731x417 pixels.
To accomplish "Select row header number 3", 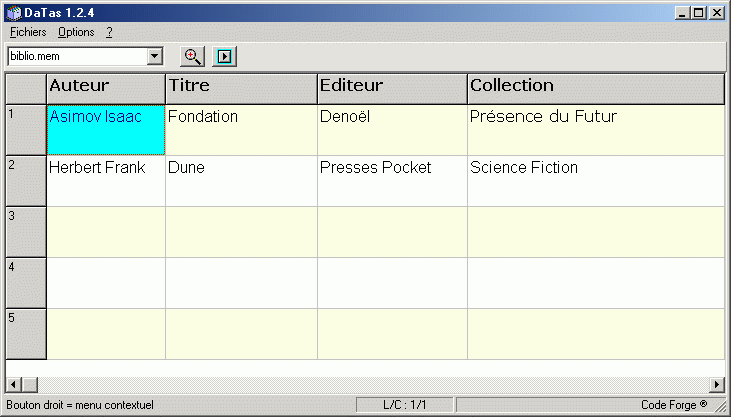I will pyautogui.click(x=26, y=232).
